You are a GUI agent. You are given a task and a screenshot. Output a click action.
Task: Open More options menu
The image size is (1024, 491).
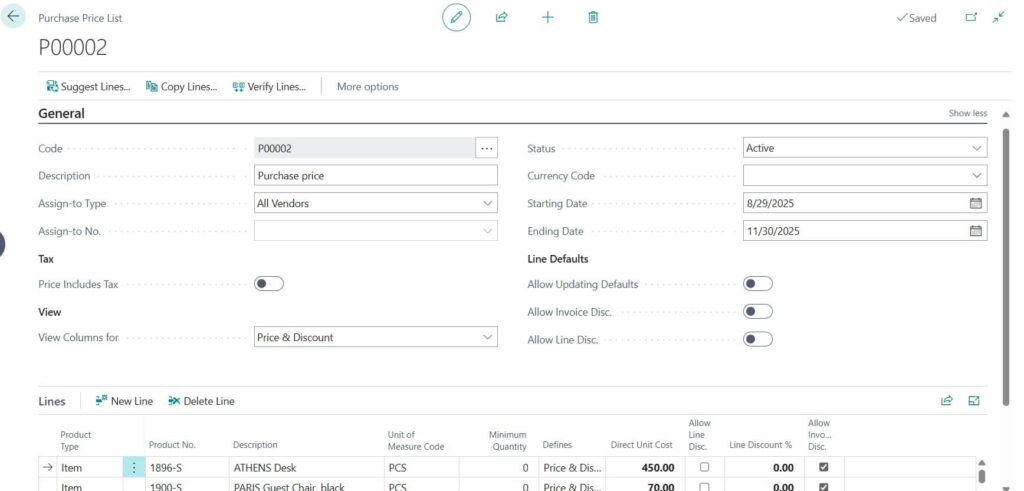(368, 86)
